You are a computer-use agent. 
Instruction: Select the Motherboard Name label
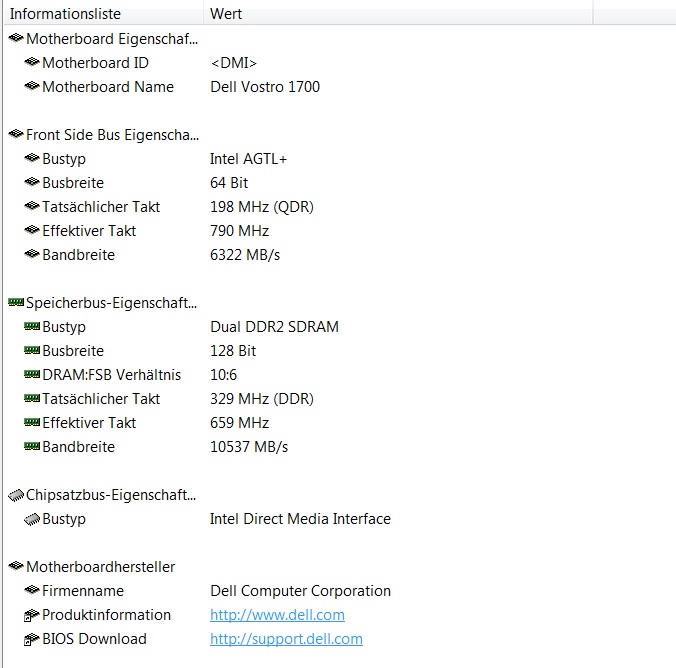tap(108, 87)
